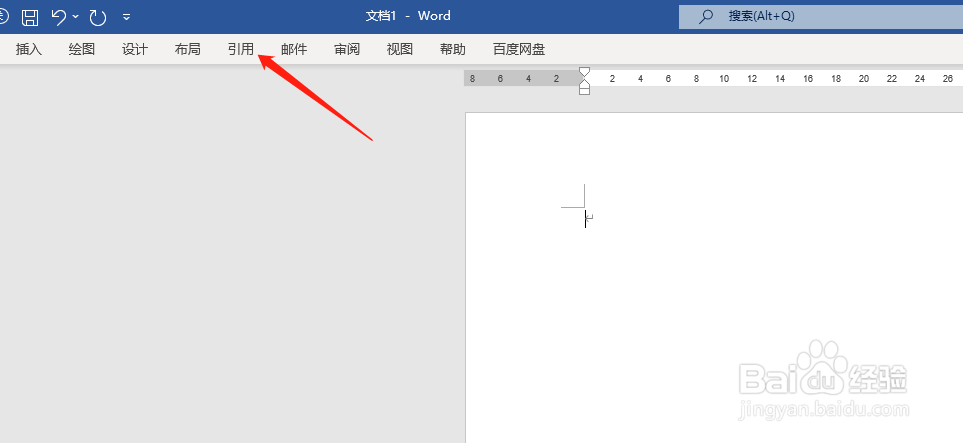Place cursor at start of blank document page
963x443 pixels.
click(585, 219)
